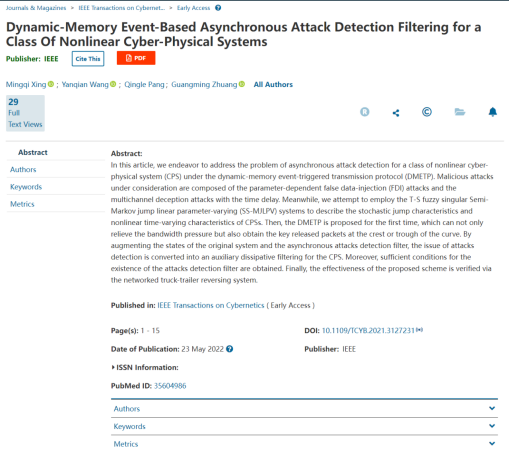Click the share icon
This screenshot has height=452, width=510.
pos(396,113)
